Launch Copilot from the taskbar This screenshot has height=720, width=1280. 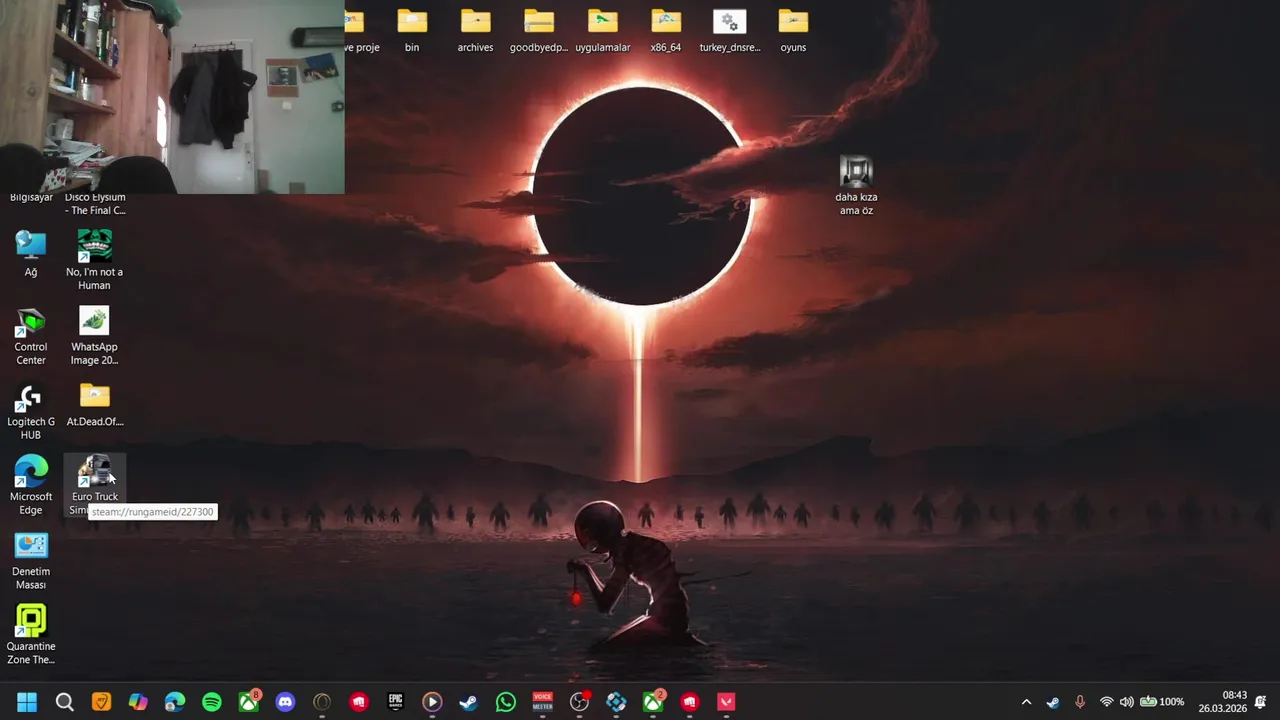point(138,702)
